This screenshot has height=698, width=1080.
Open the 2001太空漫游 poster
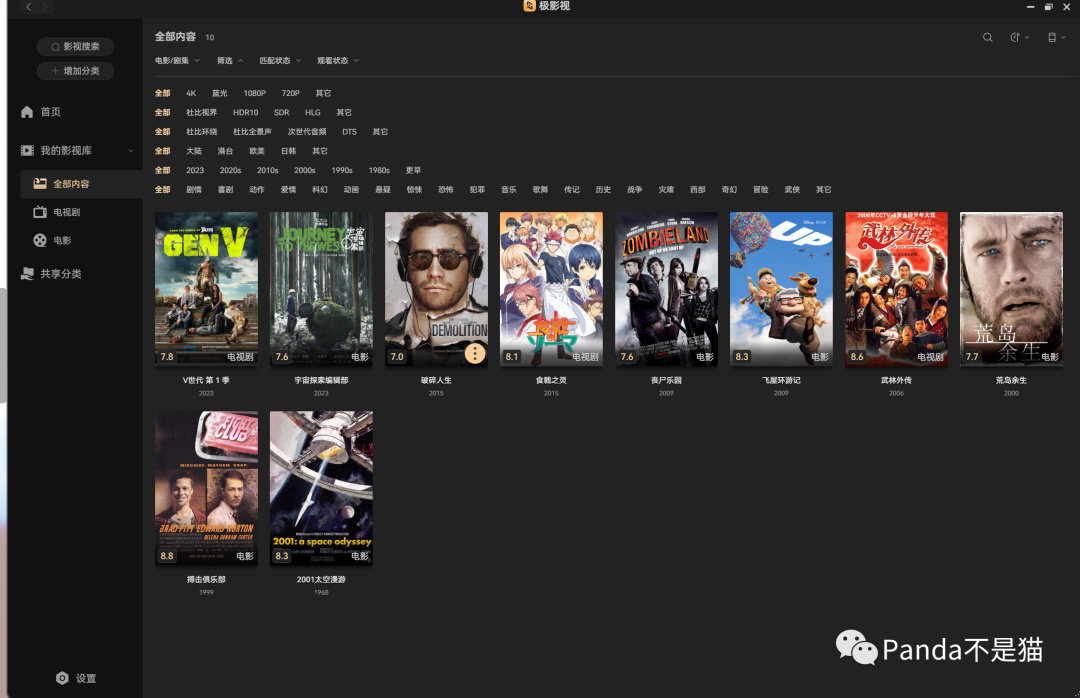(x=321, y=489)
